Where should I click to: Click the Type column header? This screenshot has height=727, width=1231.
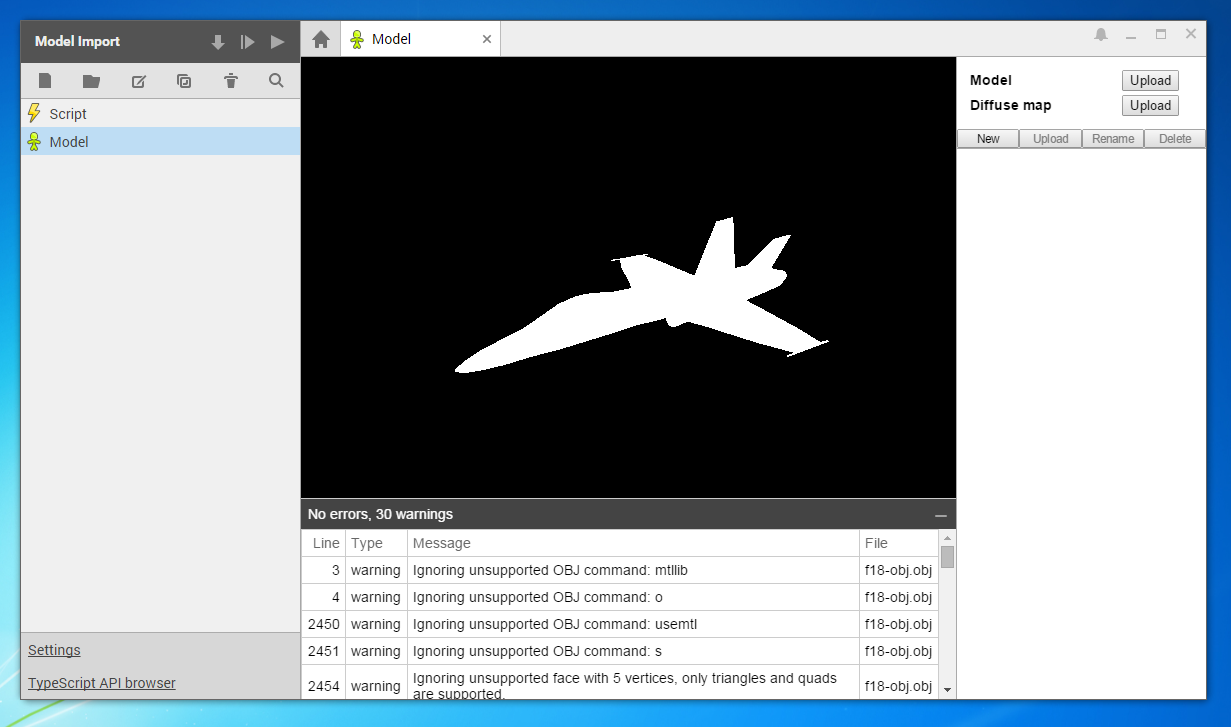coord(376,543)
